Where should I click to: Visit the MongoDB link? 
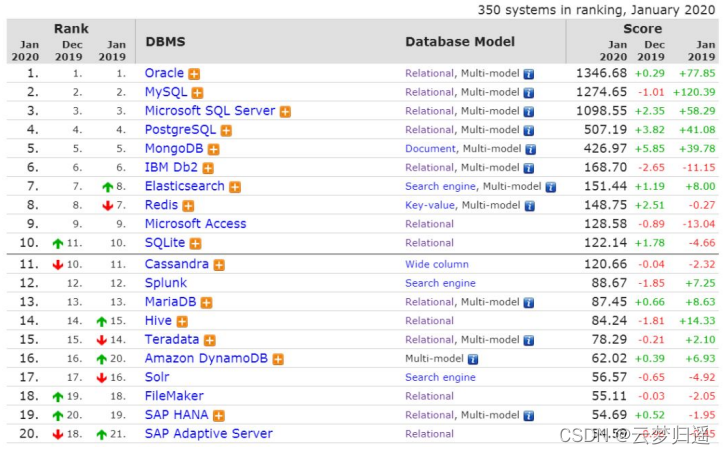[x=174, y=148]
